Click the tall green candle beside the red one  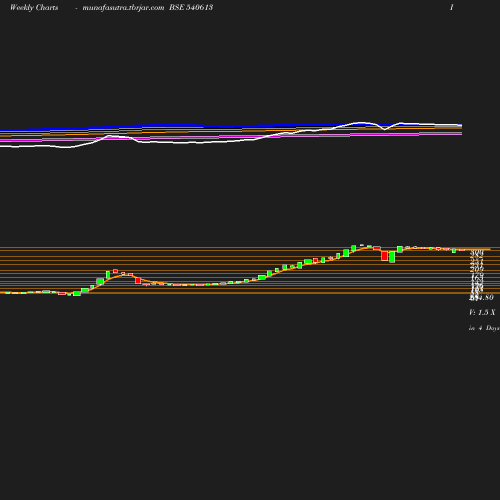(x=392, y=257)
